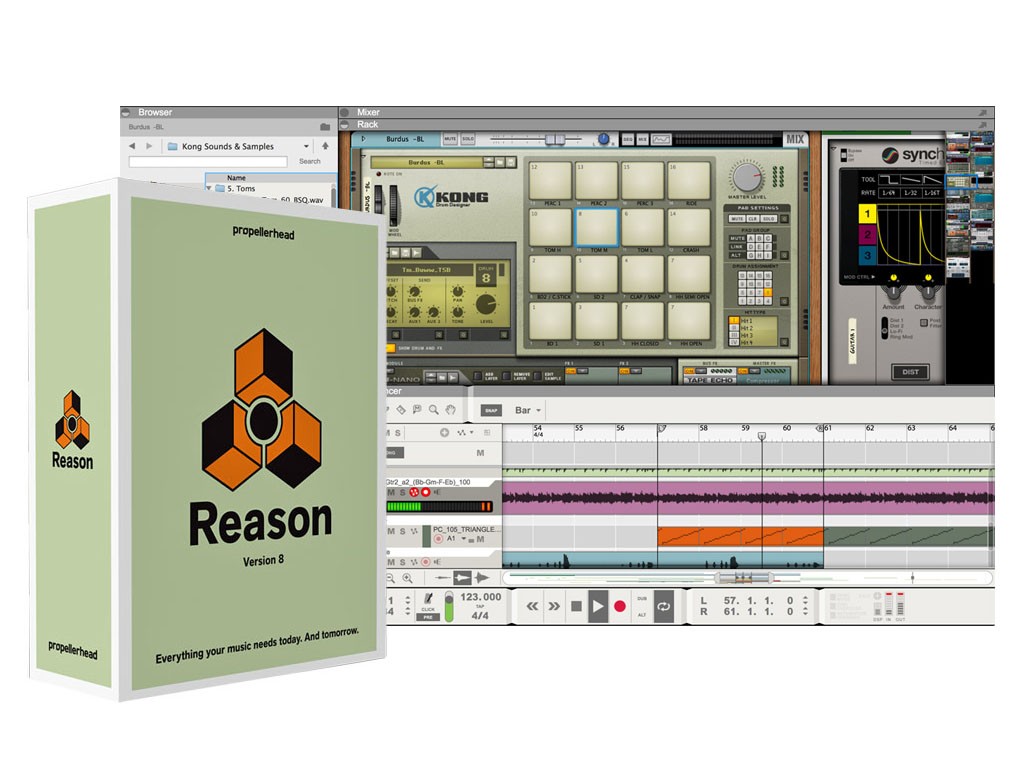The width and height of the screenshot is (1024, 768).
Task: Select the Magnify tool in the sequencer toolbar
Action: [434, 408]
